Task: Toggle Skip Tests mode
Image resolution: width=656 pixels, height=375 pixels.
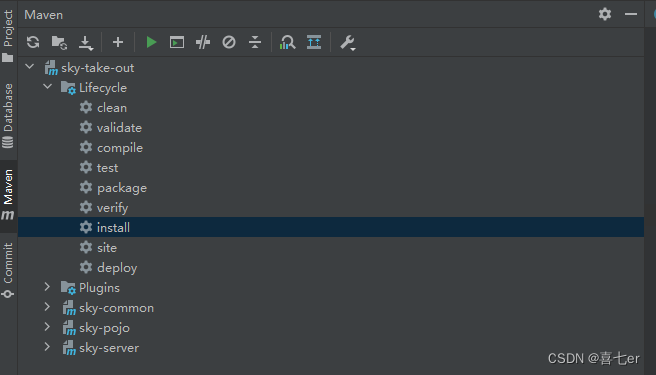Action: pyautogui.click(x=229, y=42)
